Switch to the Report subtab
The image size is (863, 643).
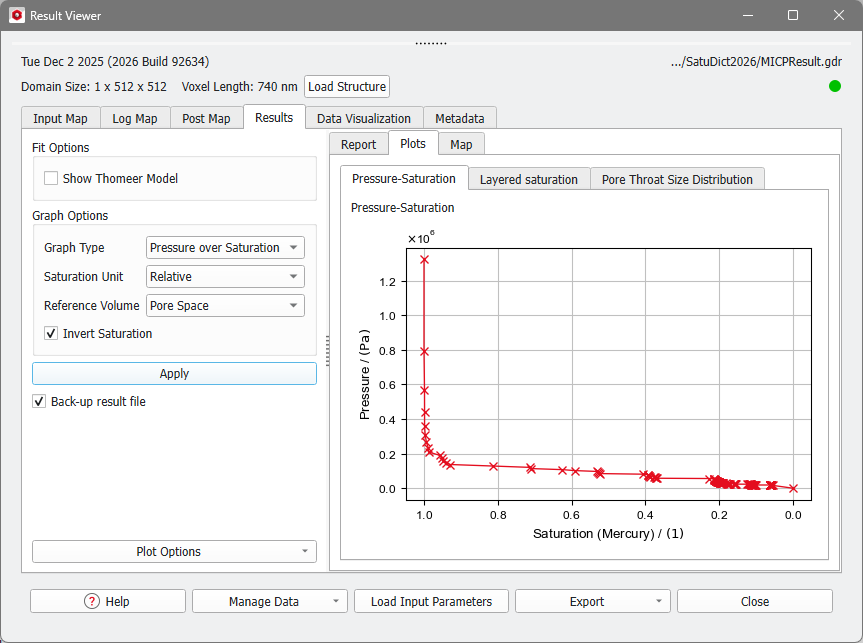pos(357,143)
